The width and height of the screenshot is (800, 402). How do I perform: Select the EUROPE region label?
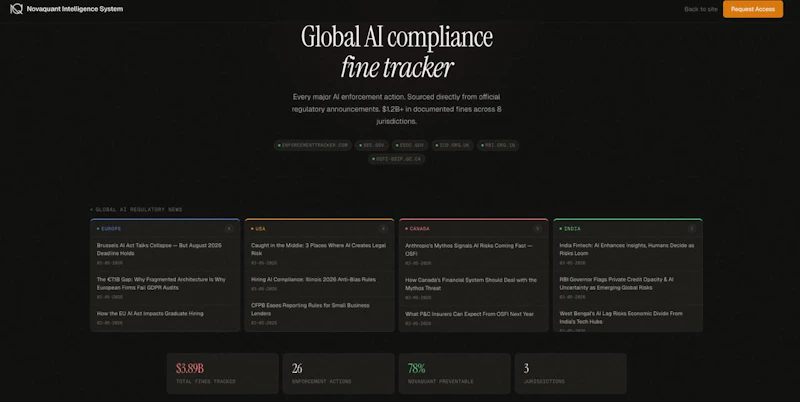pyautogui.click(x=109, y=229)
